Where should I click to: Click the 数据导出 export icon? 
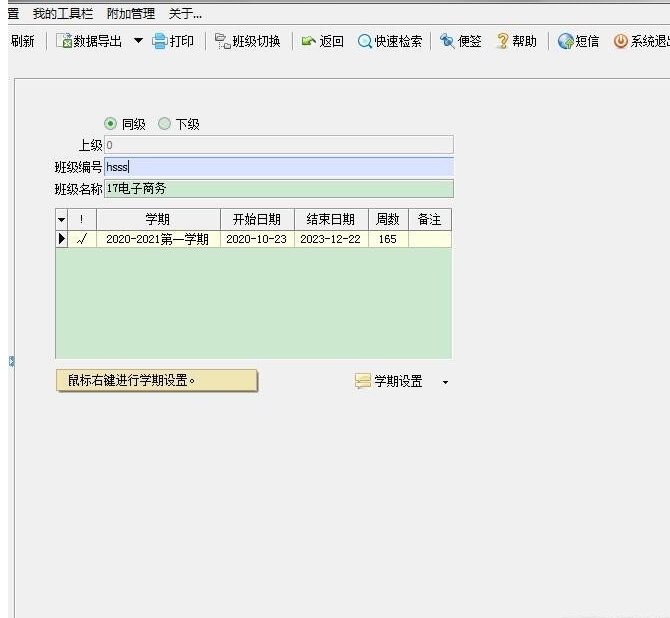click(64, 41)
